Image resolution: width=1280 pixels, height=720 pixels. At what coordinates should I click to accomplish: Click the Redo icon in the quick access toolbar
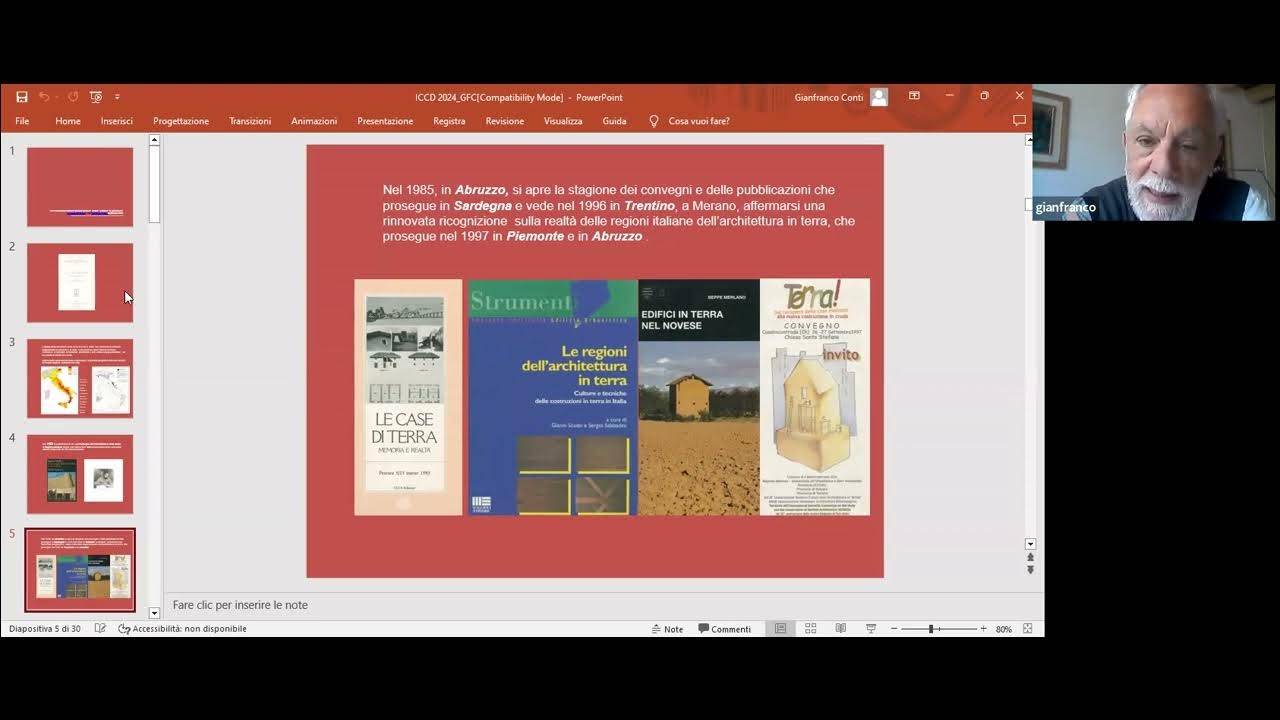(72, 97)
